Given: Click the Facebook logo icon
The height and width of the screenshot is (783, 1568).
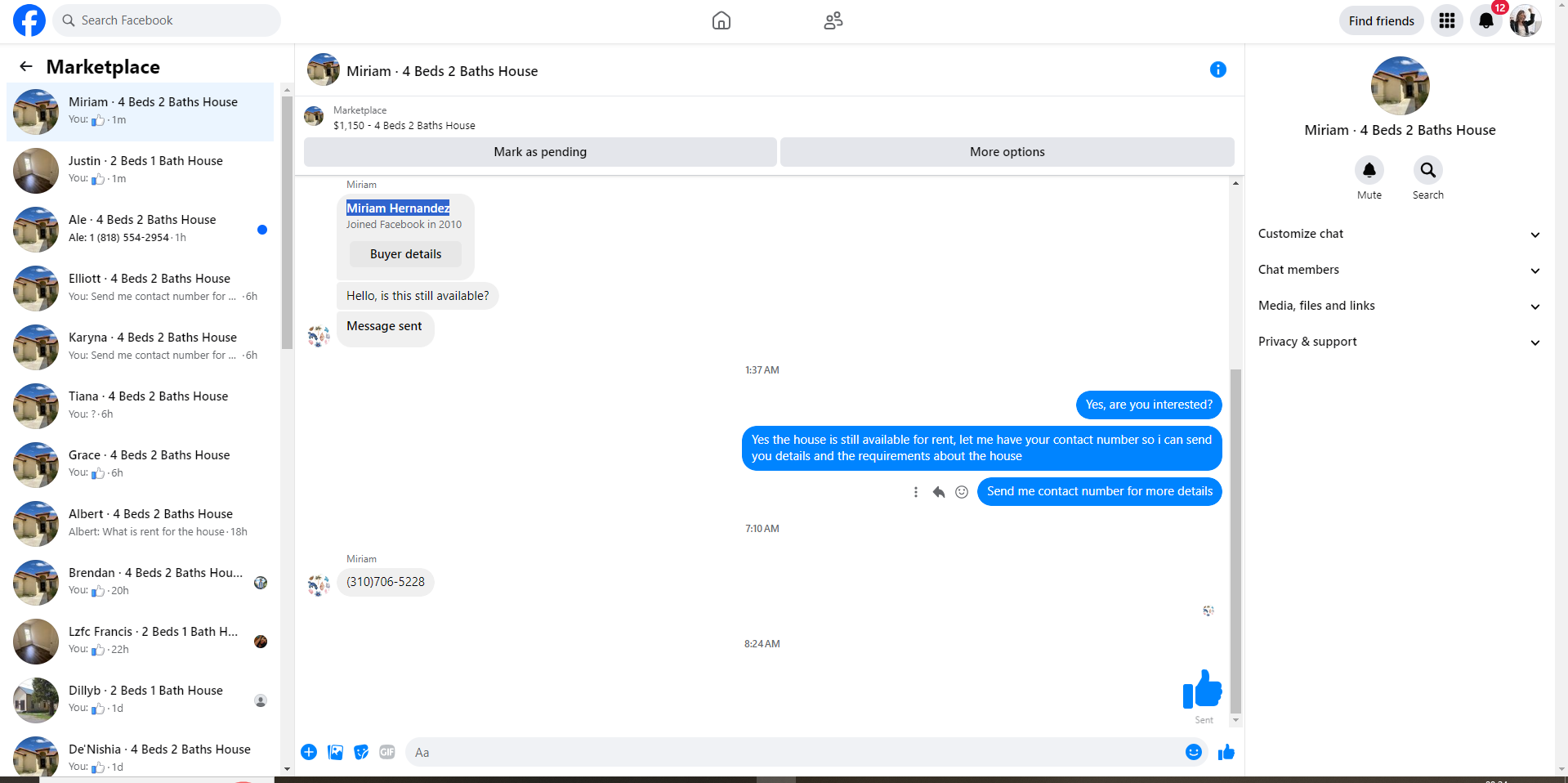Looking at the screenshot, I should (x=29, y=20).
